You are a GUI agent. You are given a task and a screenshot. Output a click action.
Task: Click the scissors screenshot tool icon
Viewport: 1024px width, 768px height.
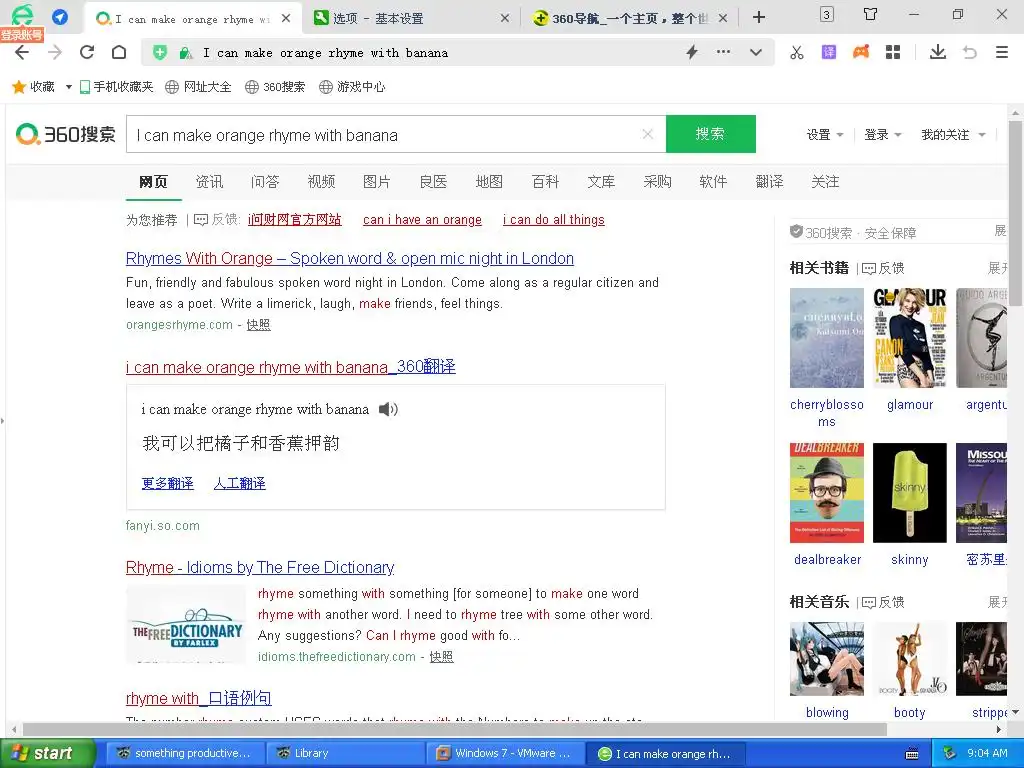797,52
